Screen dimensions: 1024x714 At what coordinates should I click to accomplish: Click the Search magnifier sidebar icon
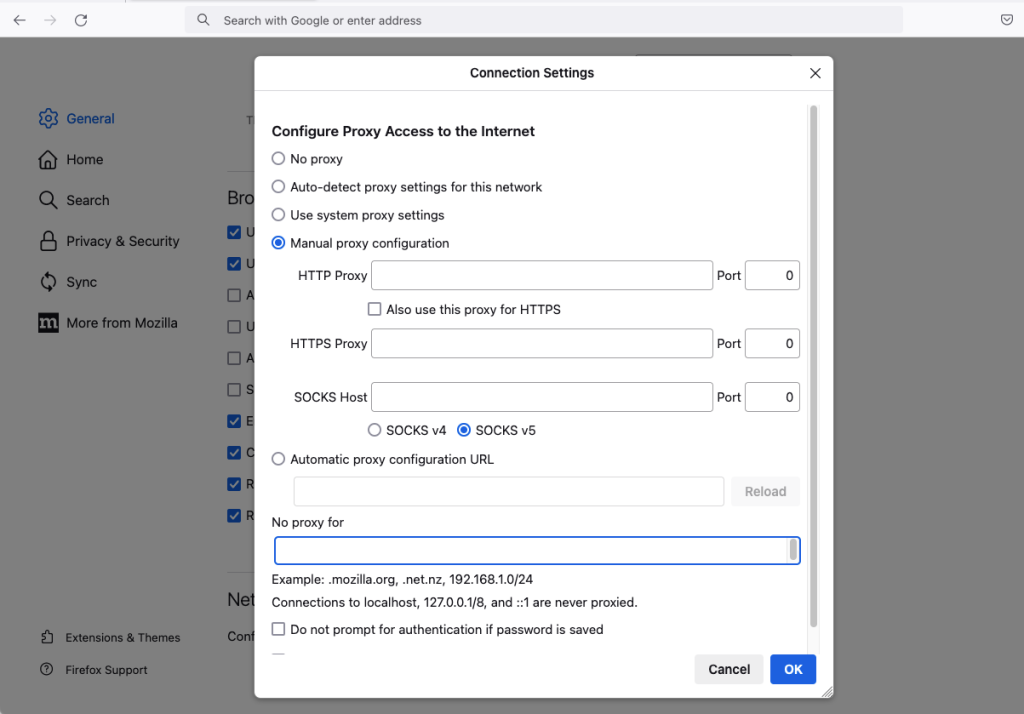pyautogui.click(x=48, y=200)
